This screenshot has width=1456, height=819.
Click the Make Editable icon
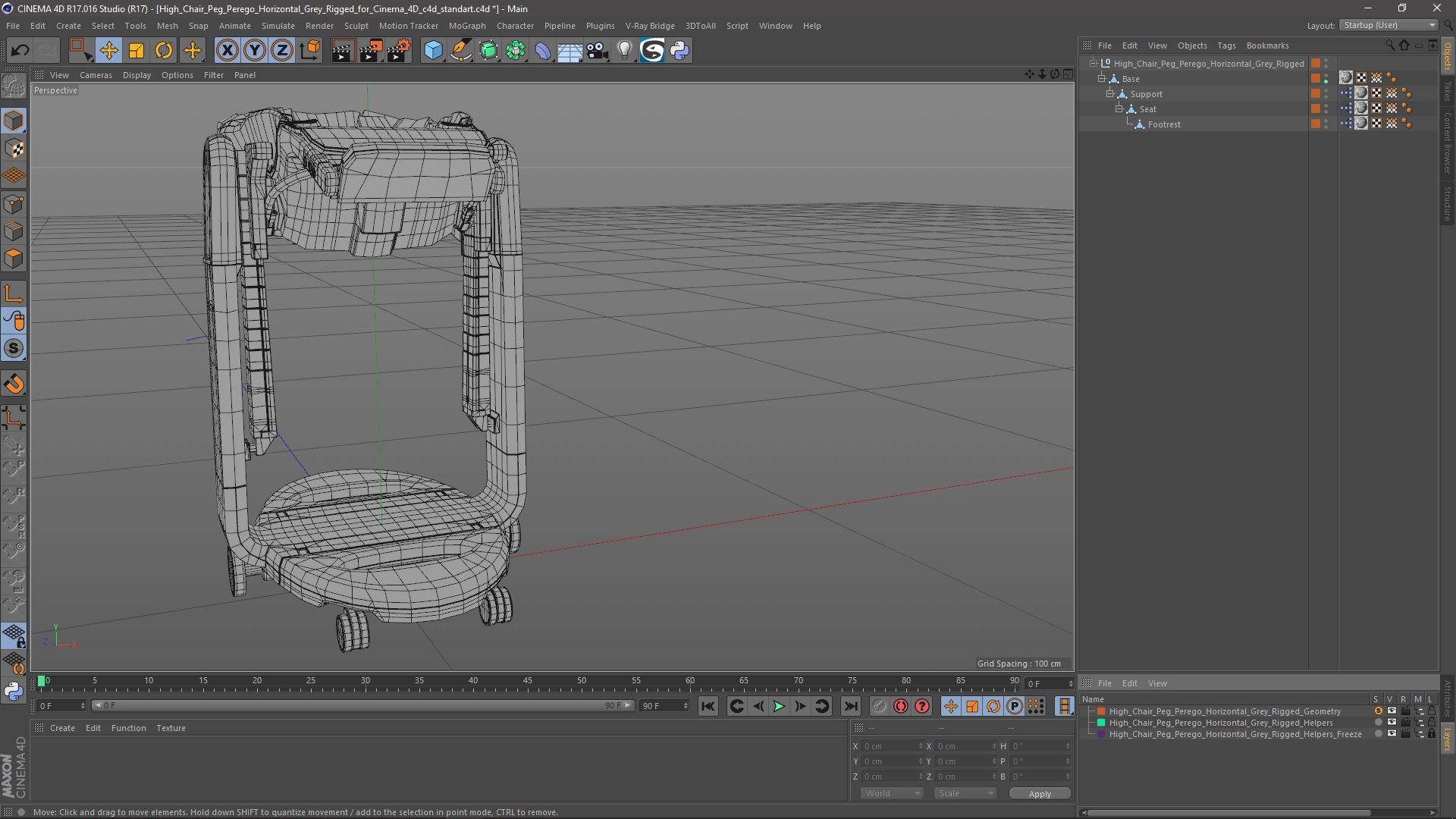click(x=14, y=86)
